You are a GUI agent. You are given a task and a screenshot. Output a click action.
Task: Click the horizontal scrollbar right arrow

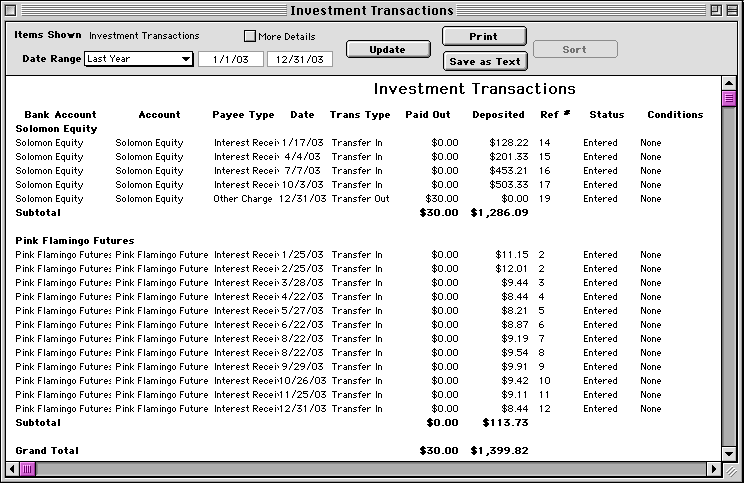pyautogui.click(x=713, y=469)
